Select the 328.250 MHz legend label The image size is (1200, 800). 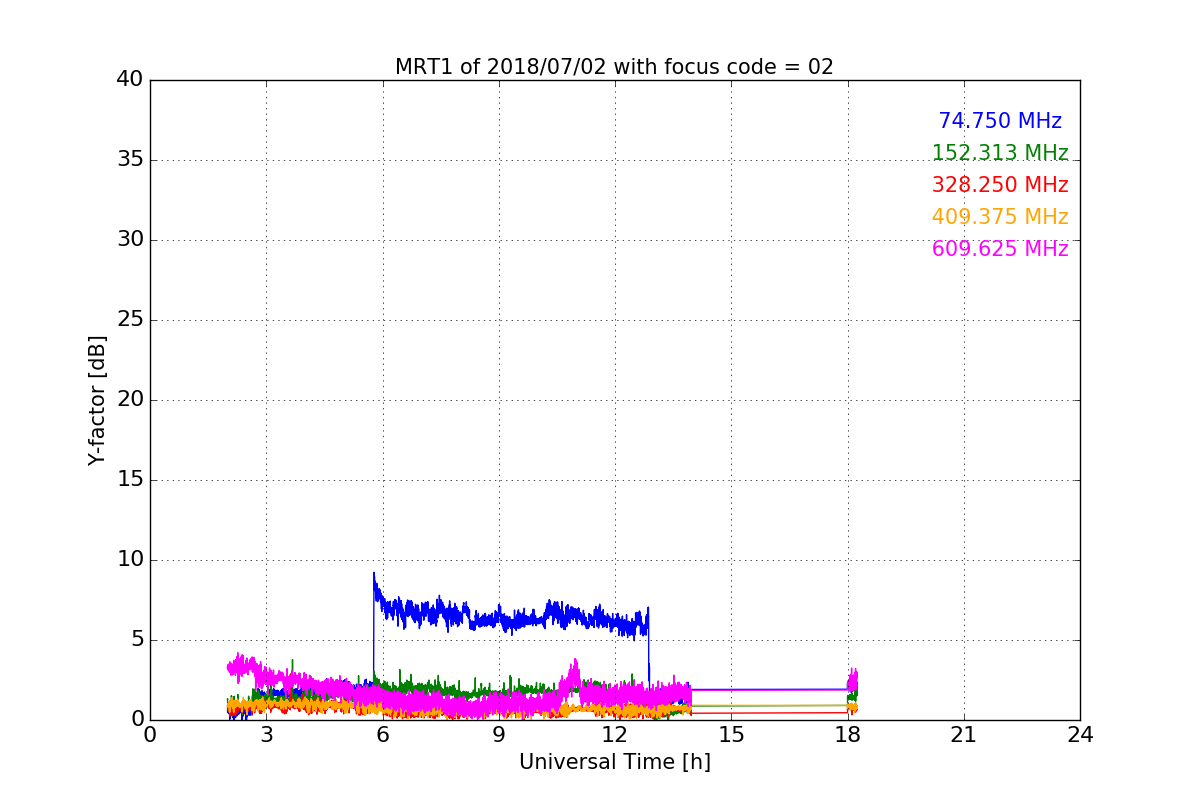coord(1000,185)
